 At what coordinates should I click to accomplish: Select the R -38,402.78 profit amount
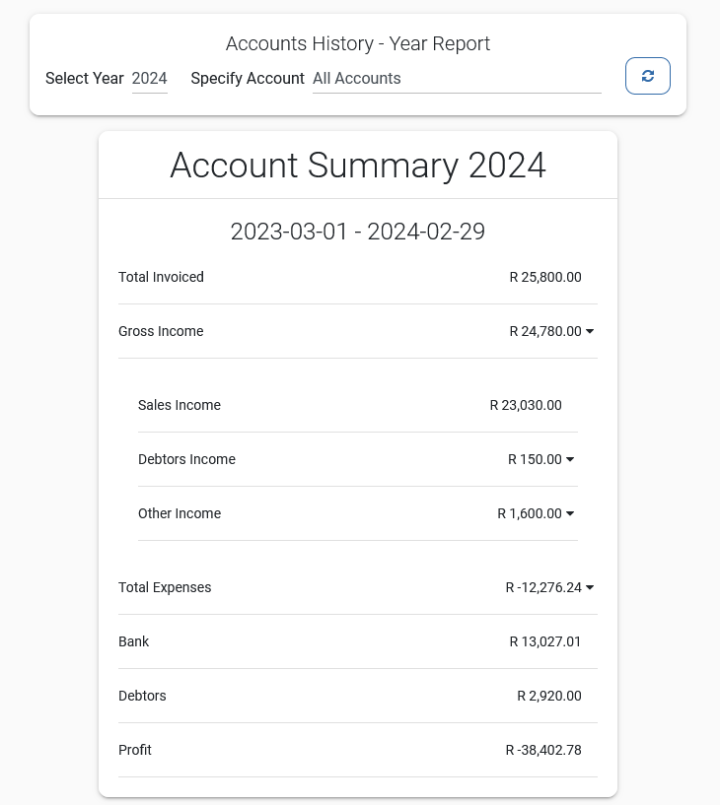(543, 749)
